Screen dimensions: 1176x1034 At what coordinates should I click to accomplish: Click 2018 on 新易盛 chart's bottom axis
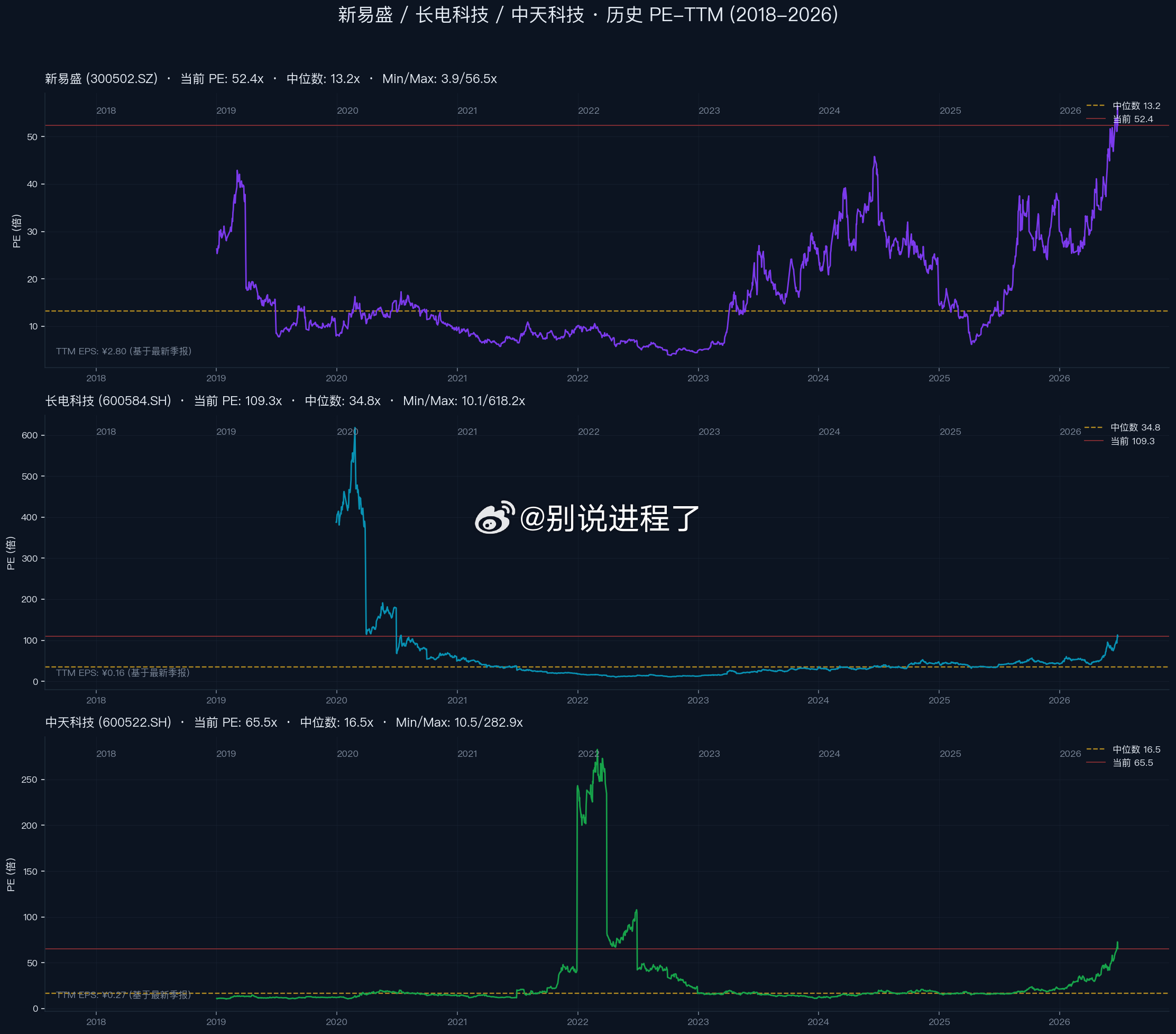96,379
